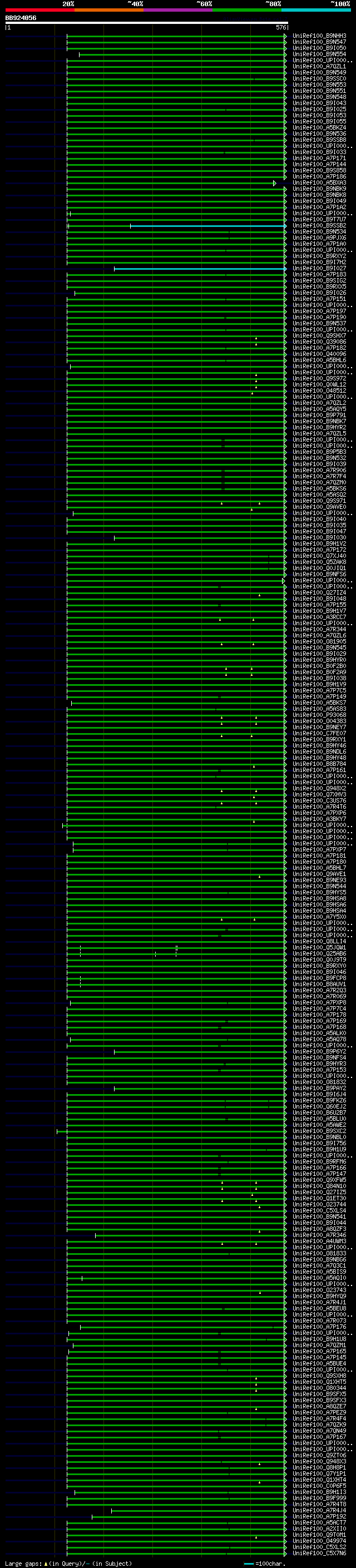Open hit UniRef100_C0P6F5
Screen dimensions: 356x1568
pyautogui.click(x=319, y=1486)
